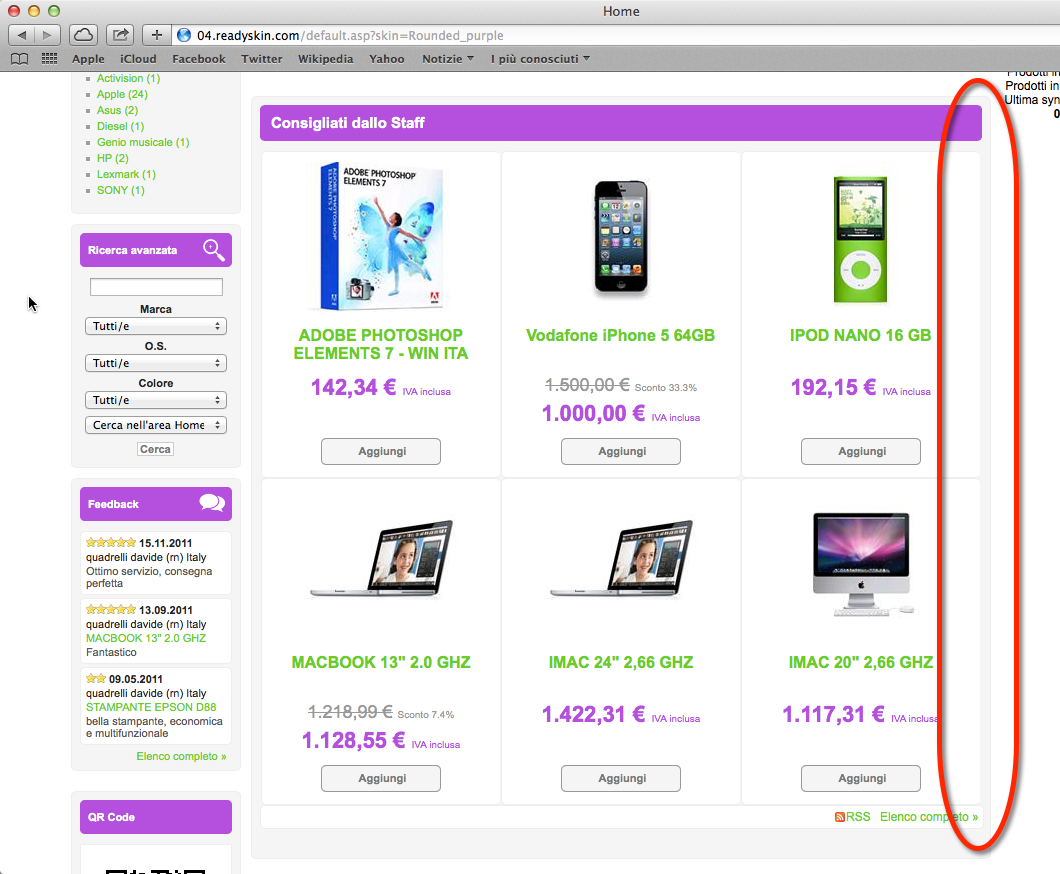Open Adobe Photoshop Elements 7 product image
This screenshot has width=1060, height=874.
coord(381,236)
